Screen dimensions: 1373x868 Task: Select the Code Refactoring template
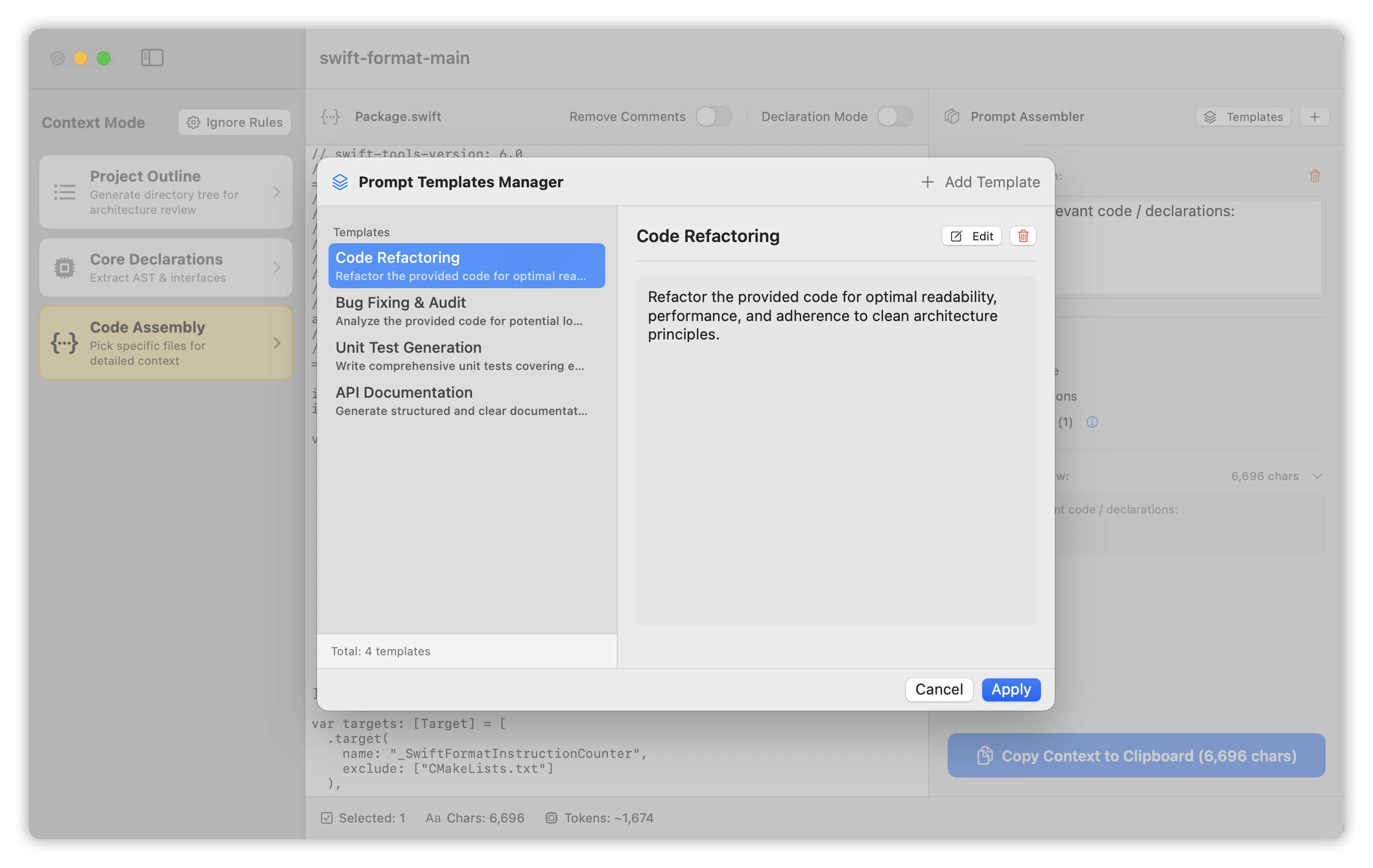pyautogui.click(x=467, y=266)
